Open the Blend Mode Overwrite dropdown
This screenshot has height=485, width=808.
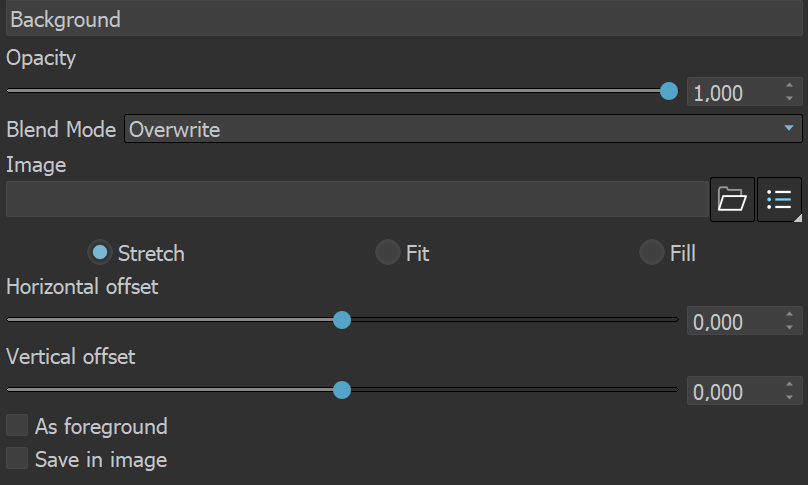pyautogui.click(x=463, y=129)
